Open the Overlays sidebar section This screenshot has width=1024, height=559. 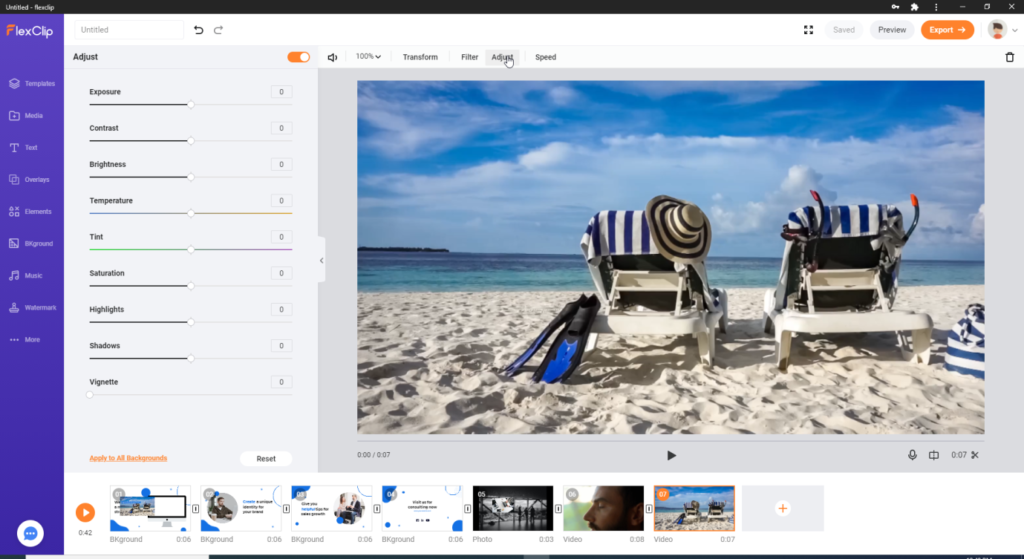click(x=29, y=180)
